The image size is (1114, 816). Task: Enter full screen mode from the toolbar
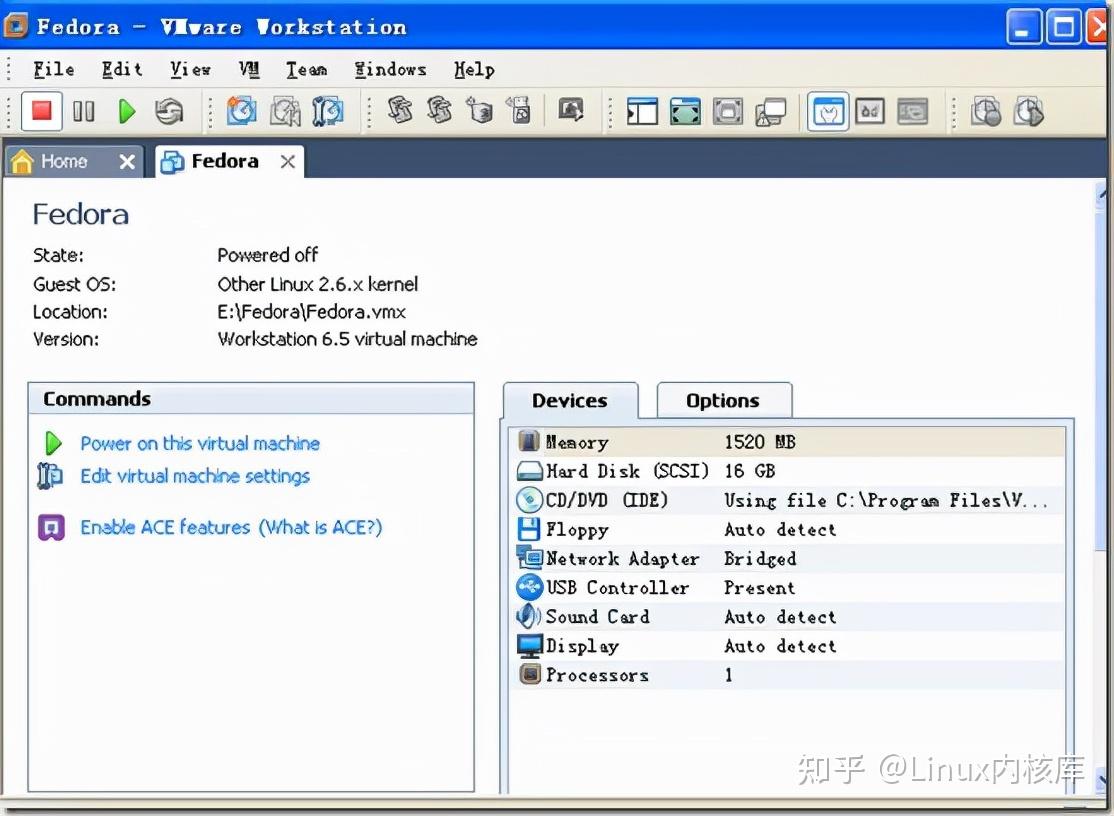coord(685,111)
